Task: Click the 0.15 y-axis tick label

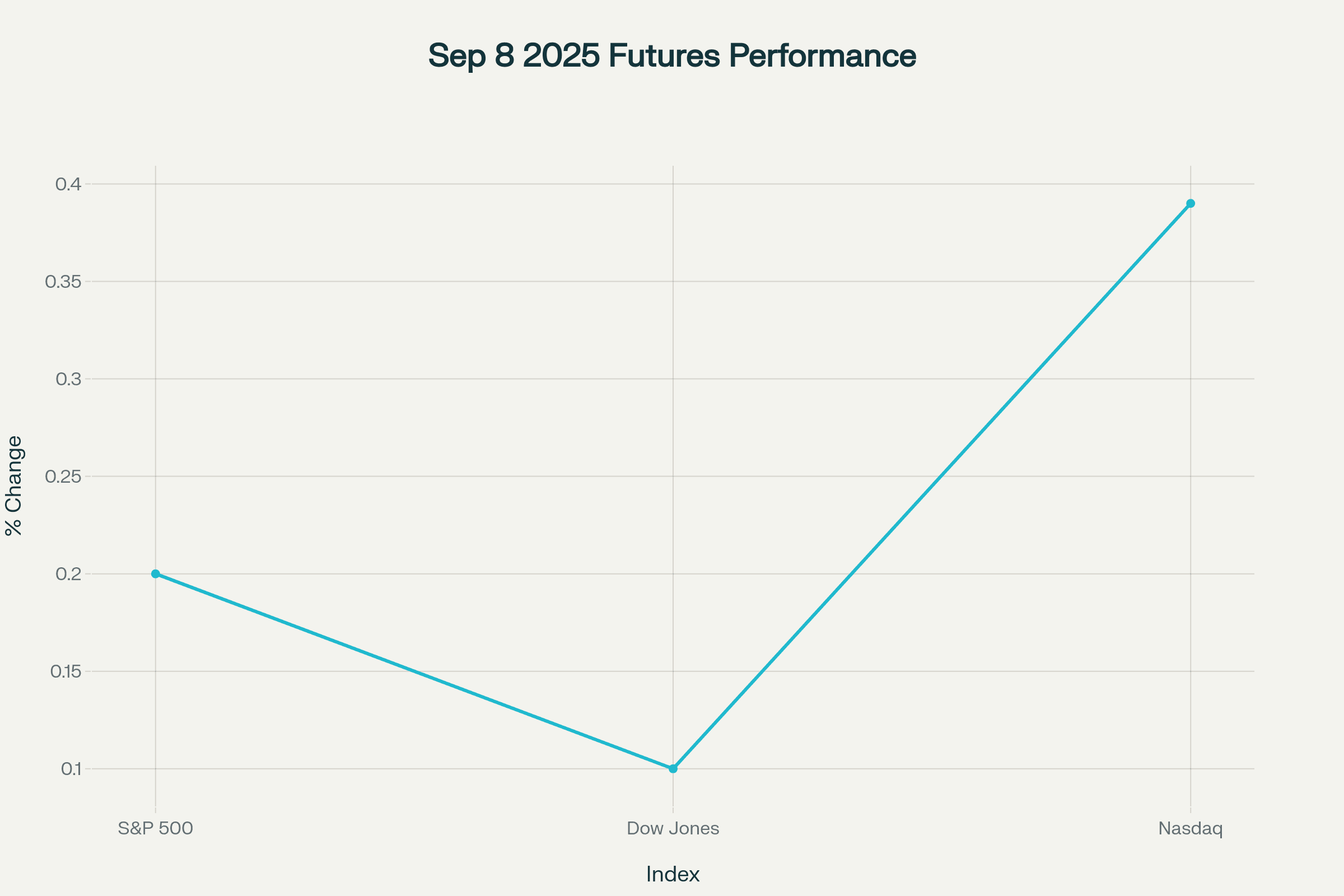Action: 65,671
